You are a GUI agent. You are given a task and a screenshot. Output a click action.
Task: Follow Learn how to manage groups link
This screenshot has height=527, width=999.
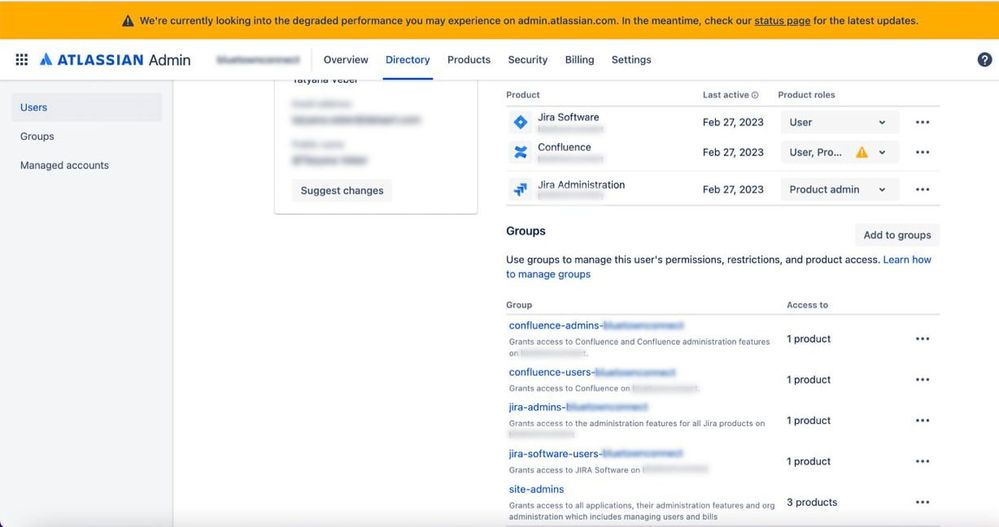907,260
